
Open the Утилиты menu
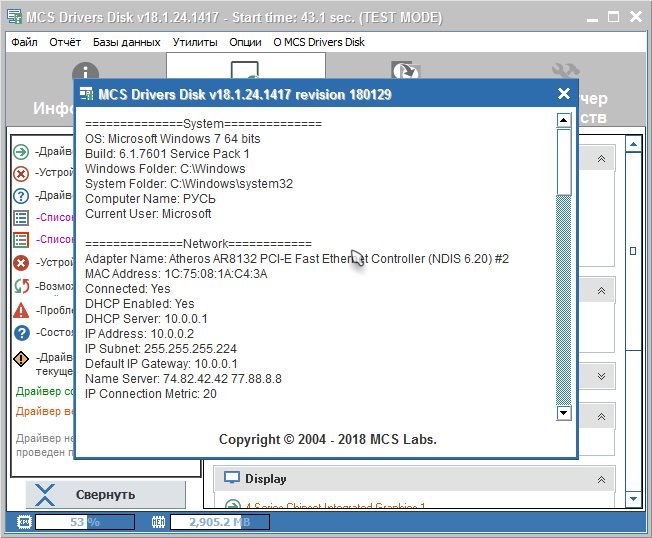click(195, 42)
